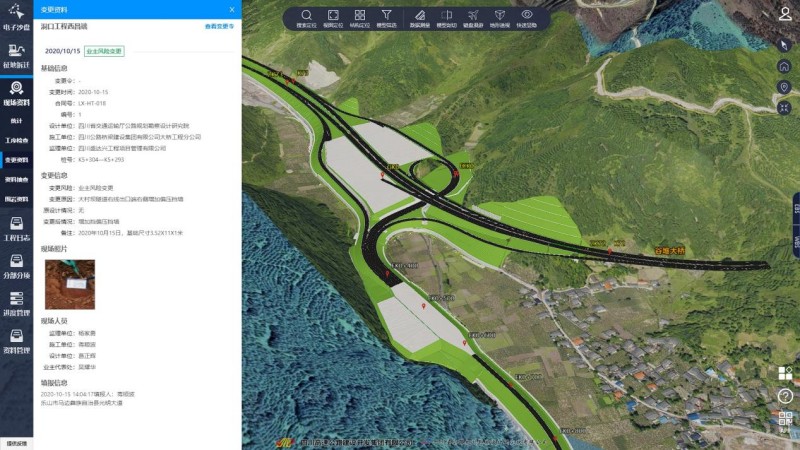Open the QR code icon
This screenshot has width=800, height=450.
[785, 418]
